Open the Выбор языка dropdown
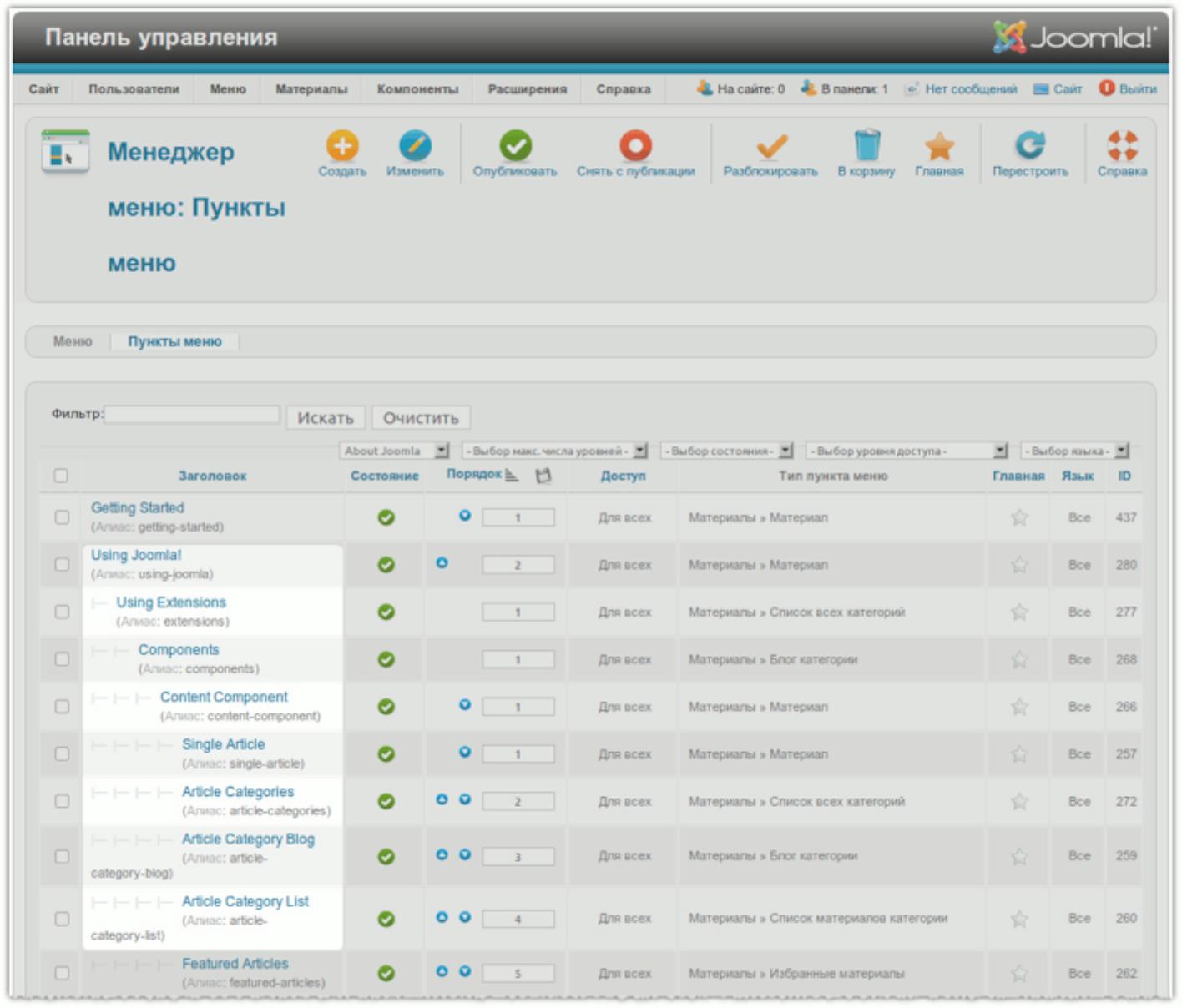The height and width of the screenshot is (1008, 1182). coord(1075,451)
